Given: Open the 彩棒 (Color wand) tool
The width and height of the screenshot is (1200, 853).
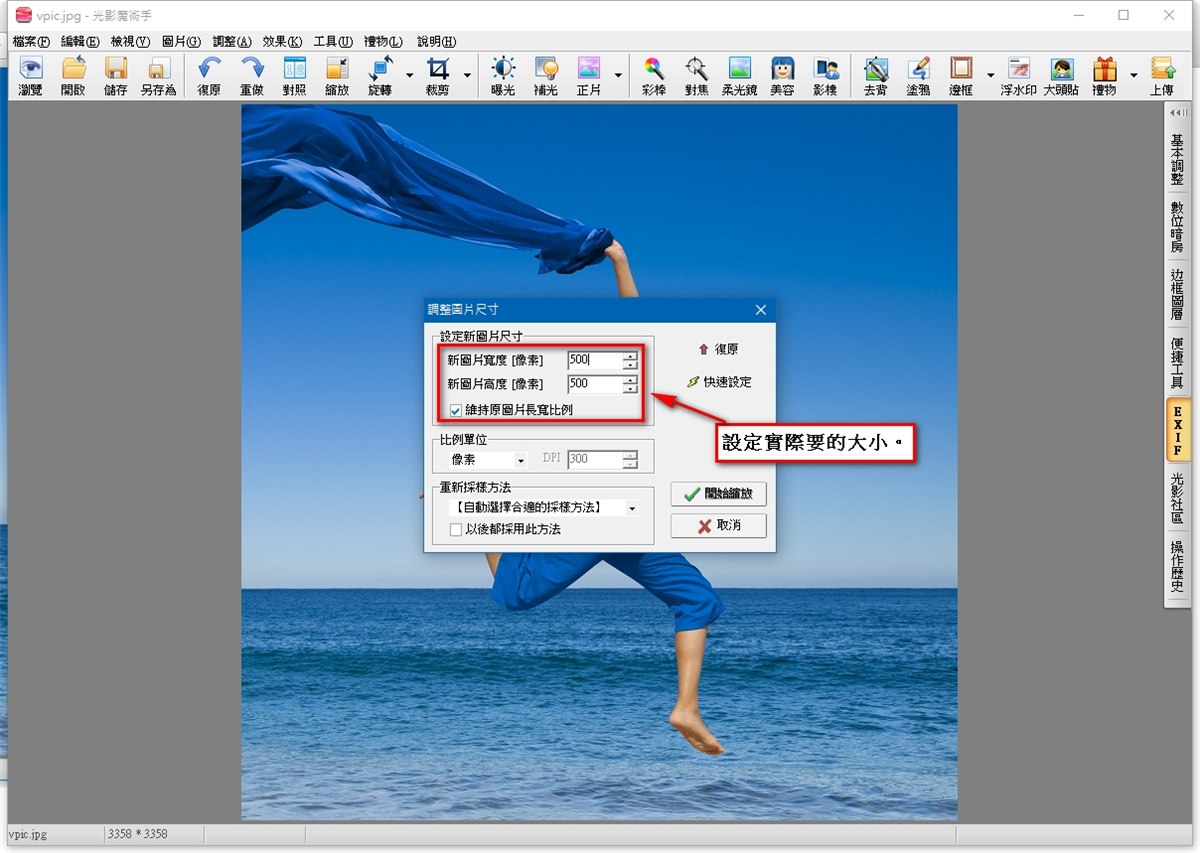Looking at the screenshot, I should (x=653, y=75).
